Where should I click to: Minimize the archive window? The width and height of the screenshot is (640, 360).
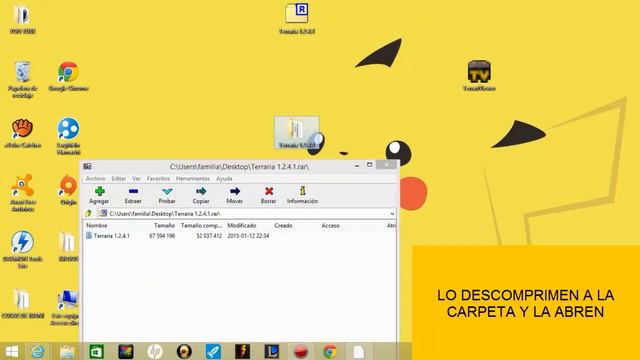click(x=357, y=165)
